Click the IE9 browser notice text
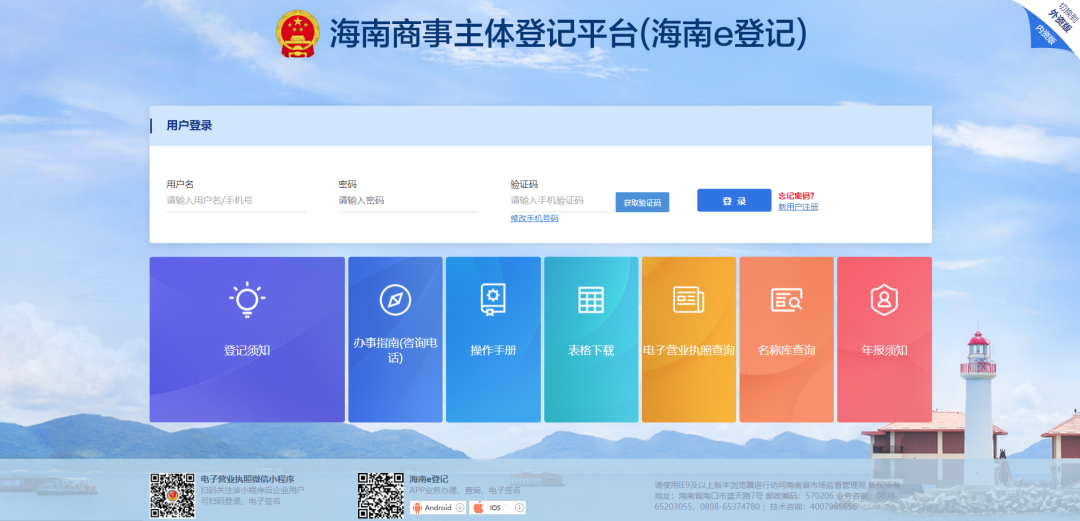 (x=777, y=484)
